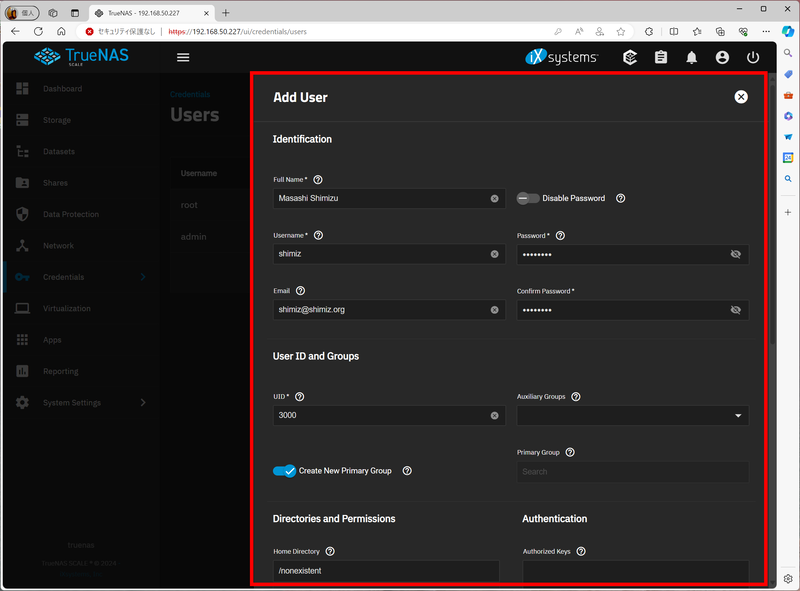Click the browser address bar URL
Image resolution: width=800 pixels, height=591 pixels.
pos(237,32)
